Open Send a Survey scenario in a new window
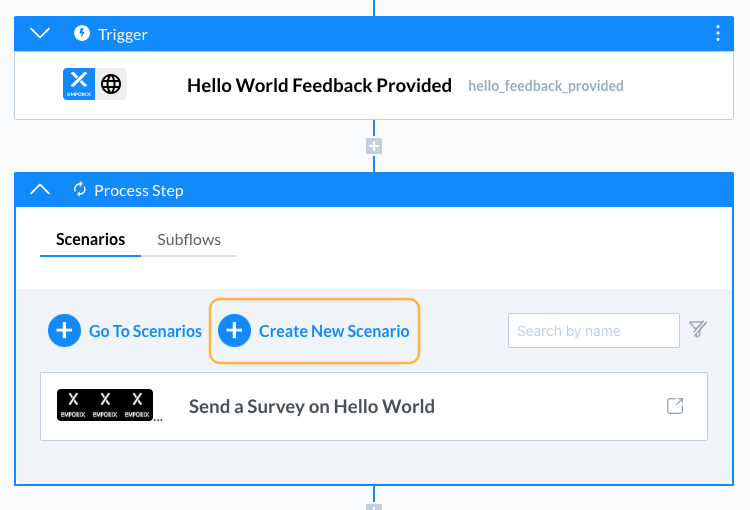This screenshot has height=510, width=750. [x=675, y=406]
